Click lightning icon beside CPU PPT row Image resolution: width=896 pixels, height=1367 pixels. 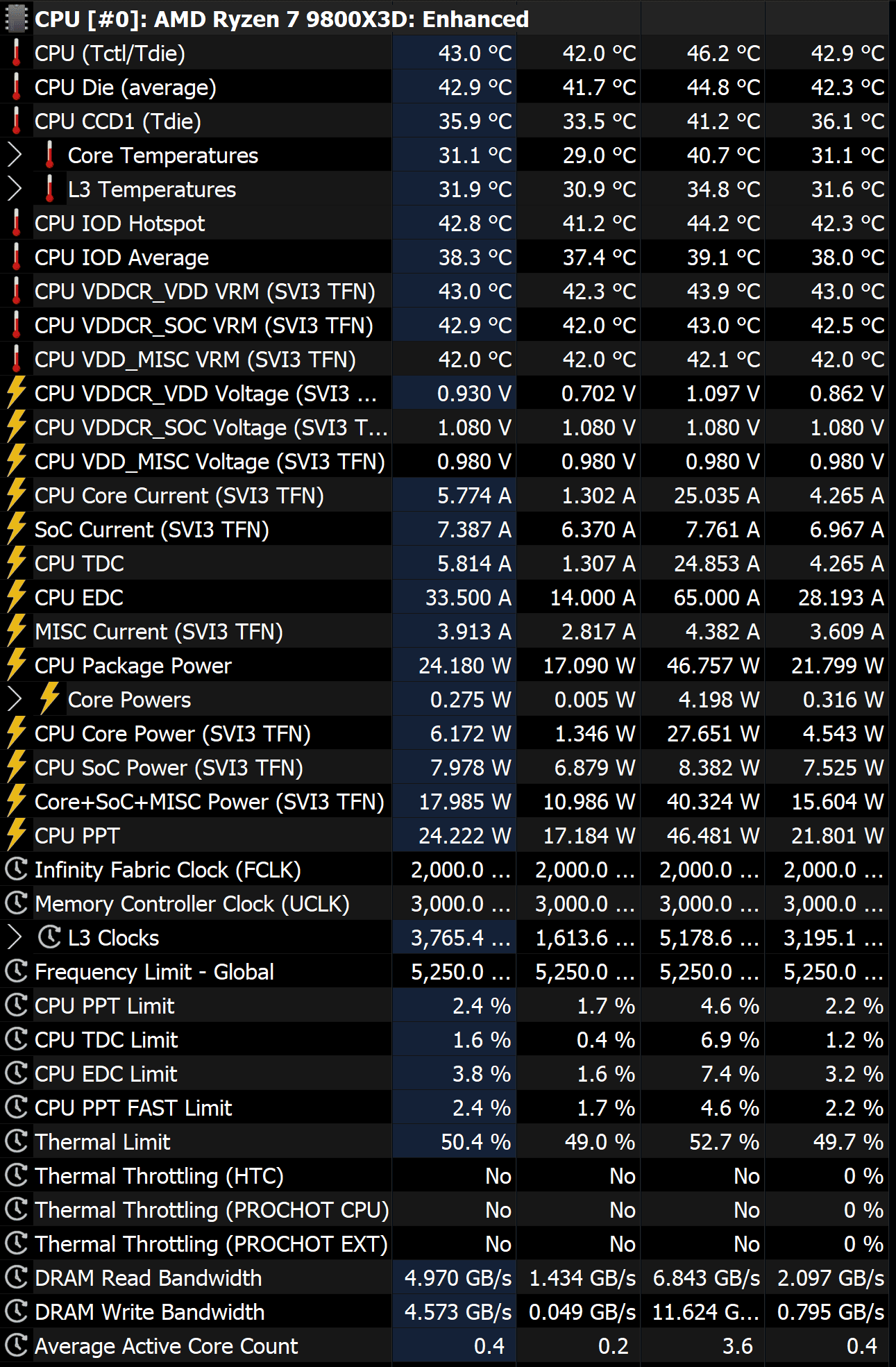click(17, 835)
